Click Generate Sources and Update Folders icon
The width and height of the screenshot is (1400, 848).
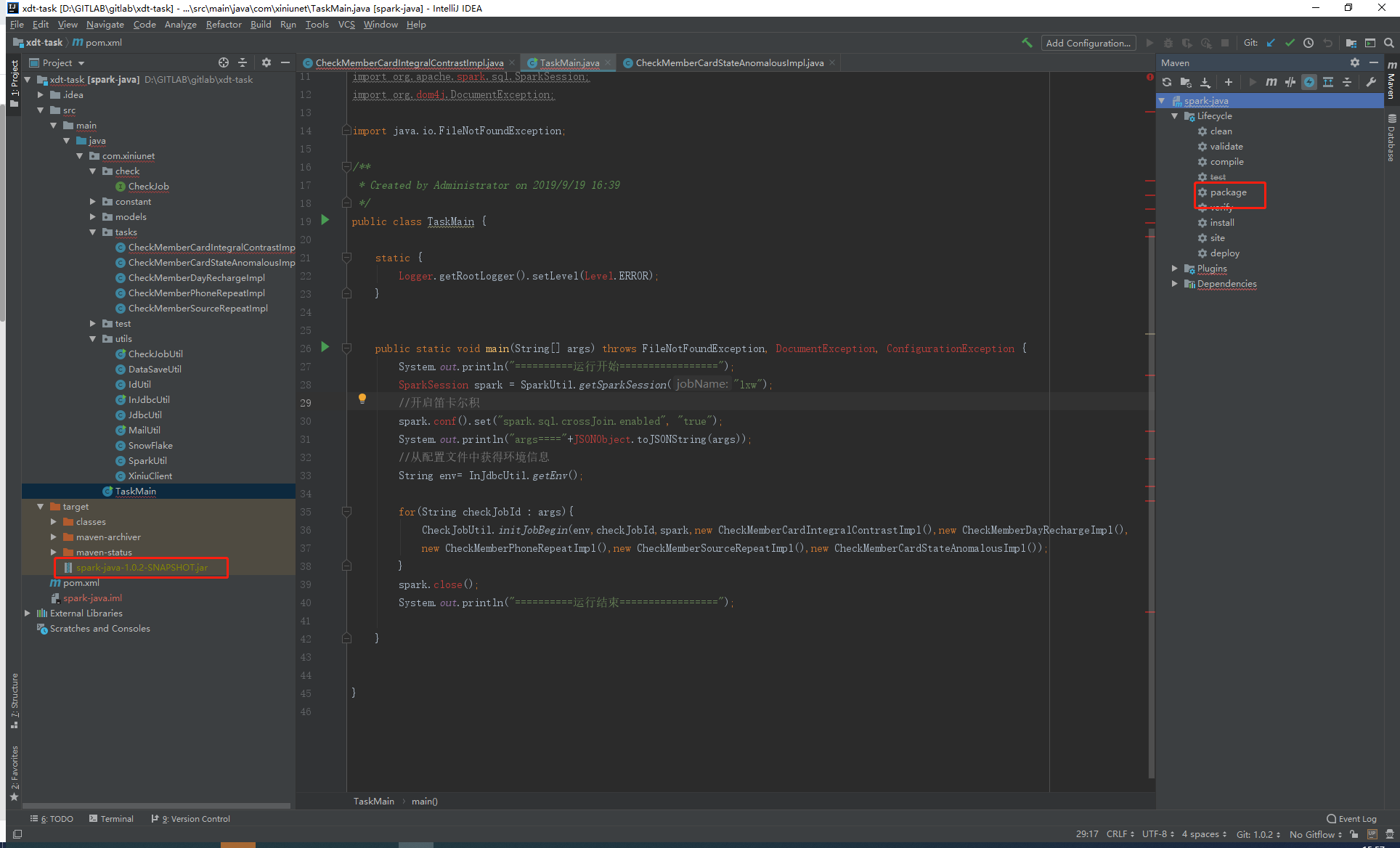(x=1186, y=82)
